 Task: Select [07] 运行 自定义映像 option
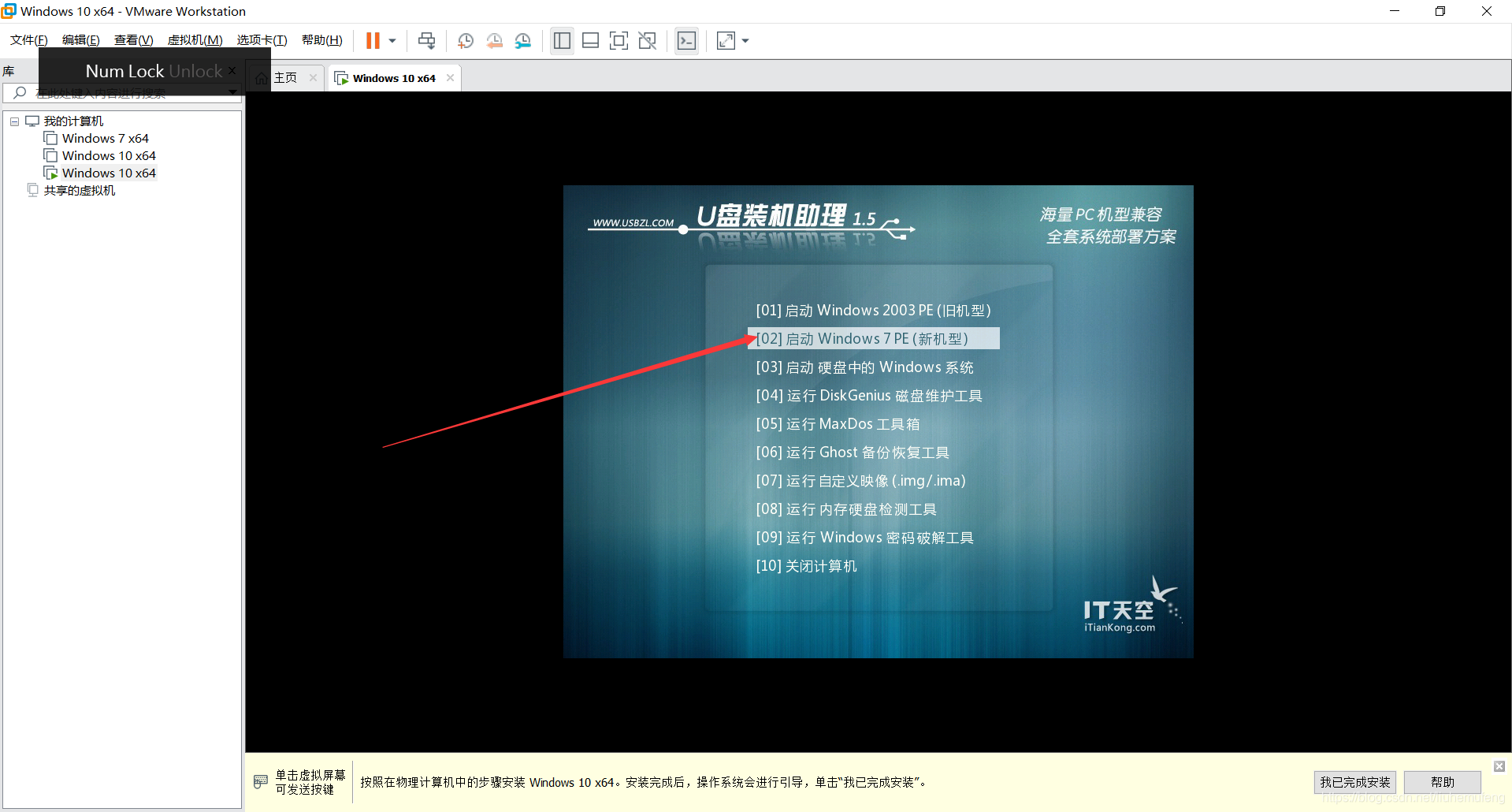tap(860, 481)
